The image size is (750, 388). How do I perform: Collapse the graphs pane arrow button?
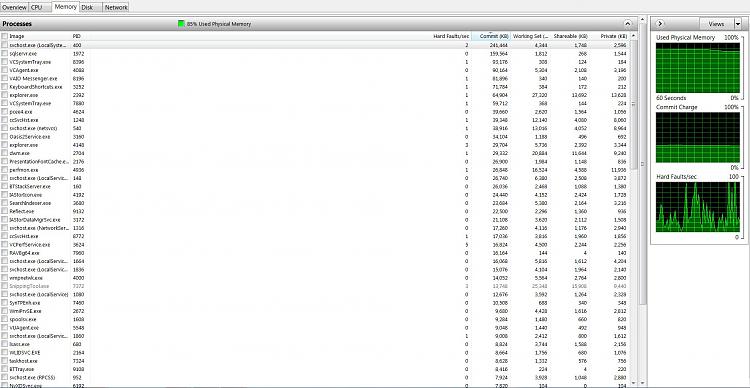pos(660,23)
